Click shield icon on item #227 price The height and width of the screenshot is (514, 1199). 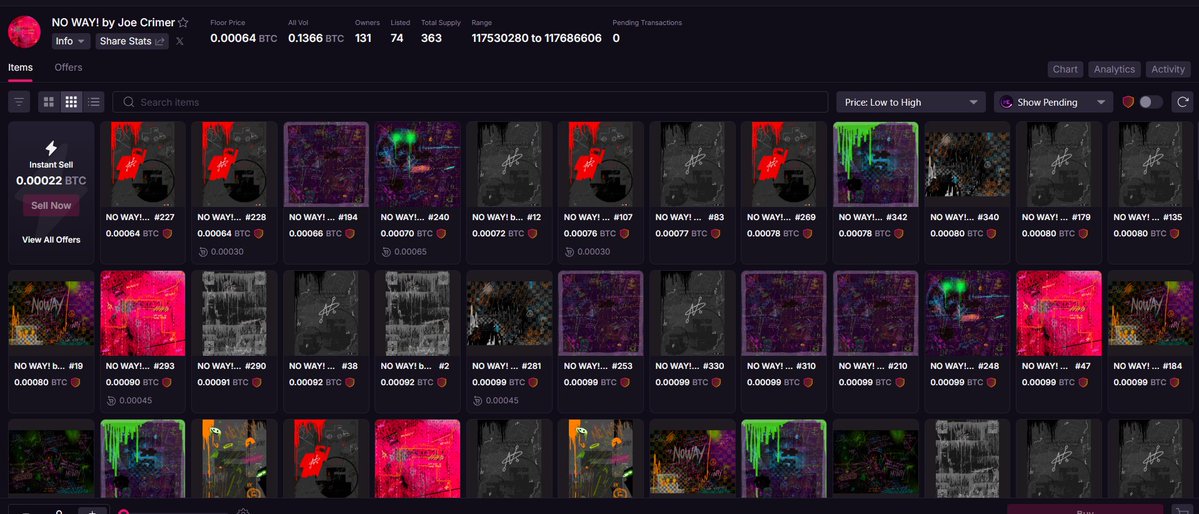click(167, 233)
